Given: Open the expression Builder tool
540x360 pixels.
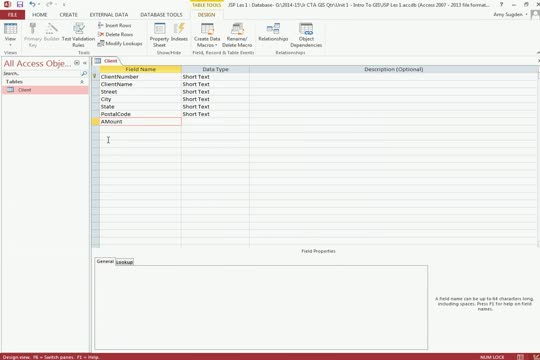Looking at the screenshot, I should click(x=52, y=33).
